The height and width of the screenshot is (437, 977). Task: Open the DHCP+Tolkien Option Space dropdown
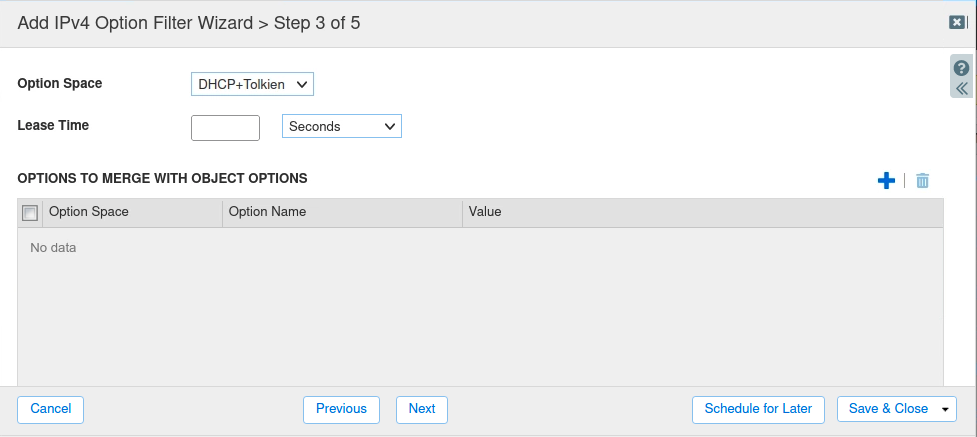pos(252,84)
